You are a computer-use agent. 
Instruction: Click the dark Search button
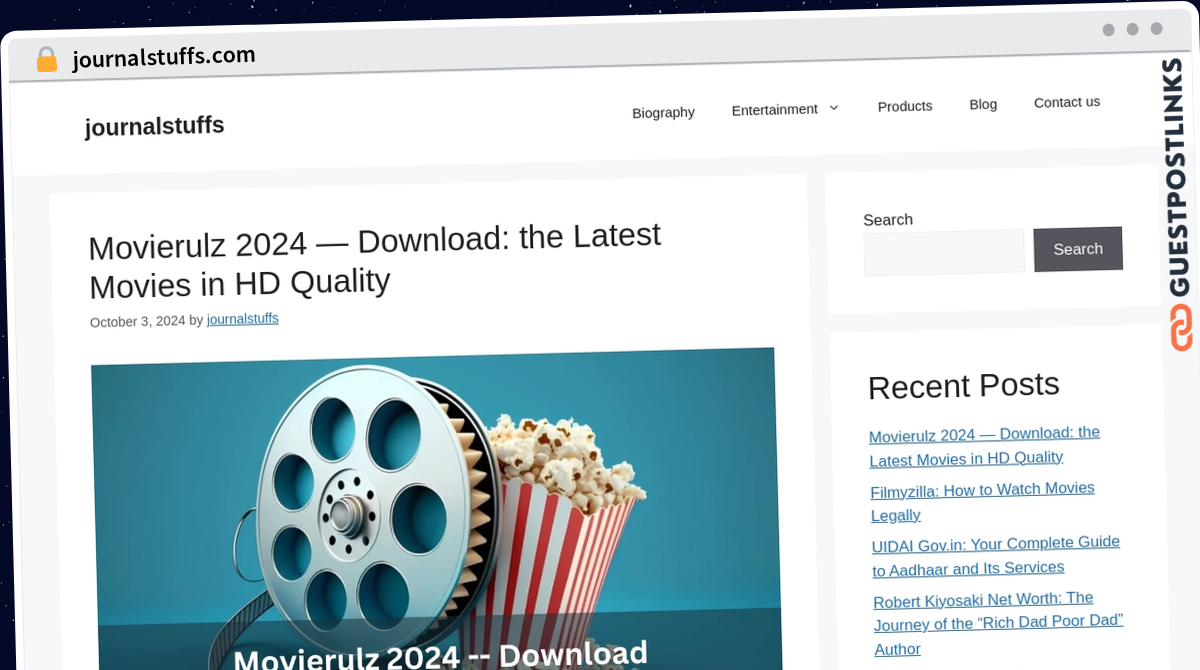(1078, 249)
